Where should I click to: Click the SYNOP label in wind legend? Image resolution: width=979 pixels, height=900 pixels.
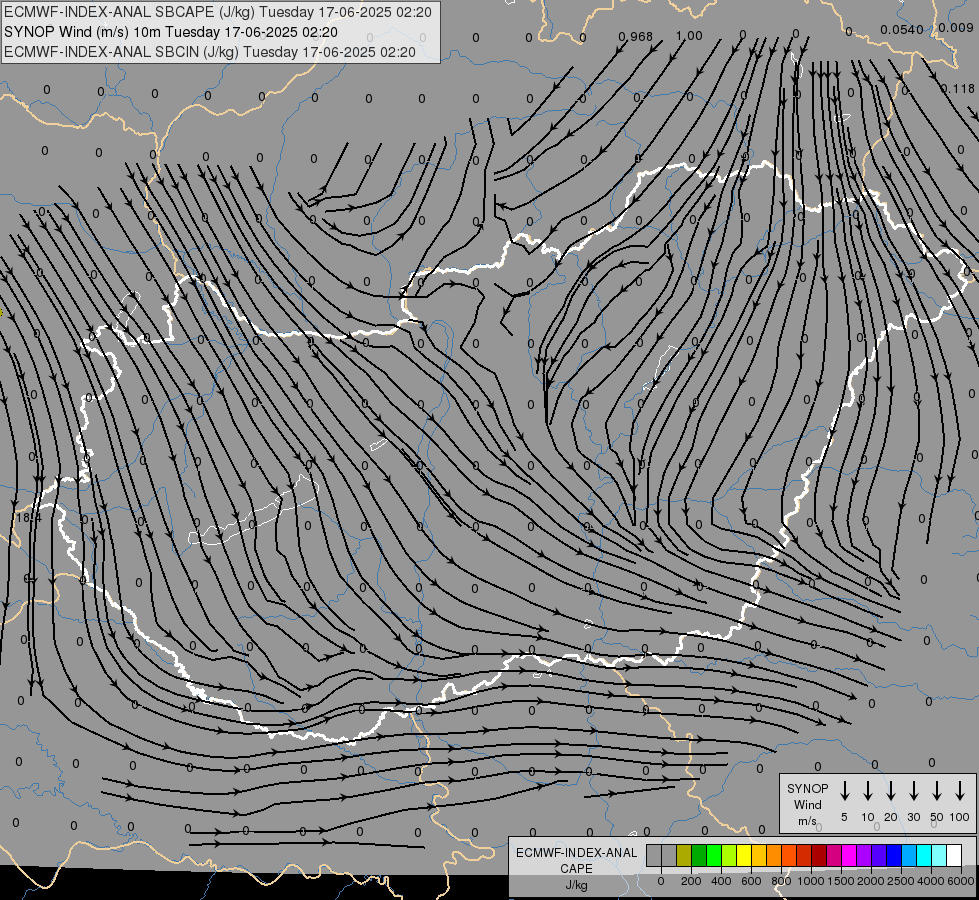(807, 789)
